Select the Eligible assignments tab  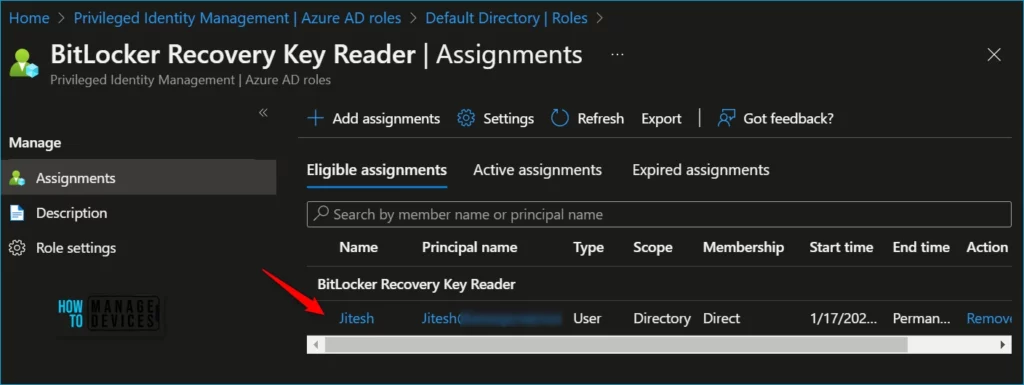pos(377,170)
